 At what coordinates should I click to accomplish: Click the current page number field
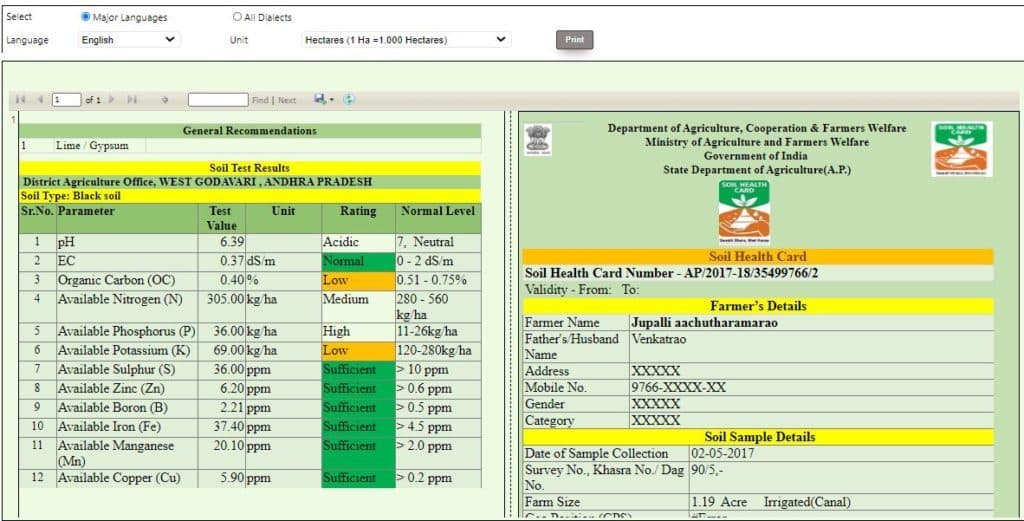tap(67, 99)
